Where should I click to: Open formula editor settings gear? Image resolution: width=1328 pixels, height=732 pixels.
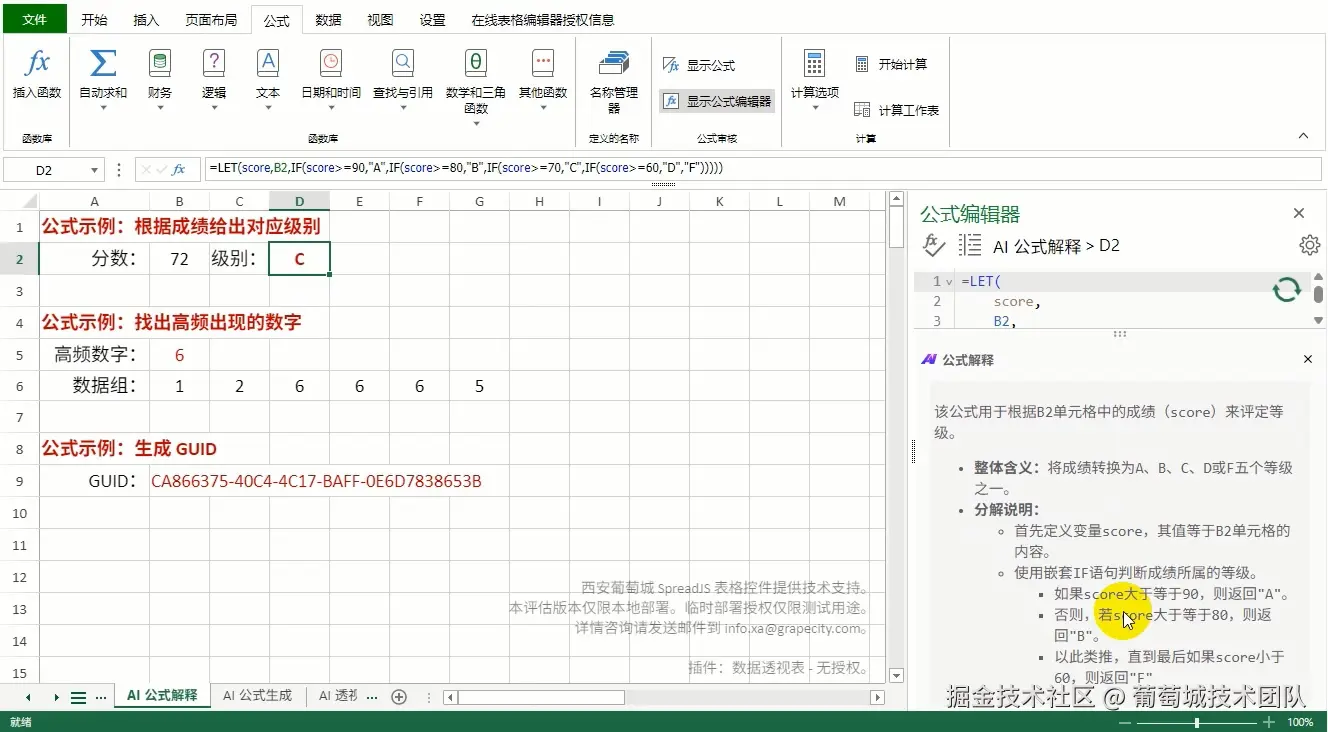(1309, 245)
